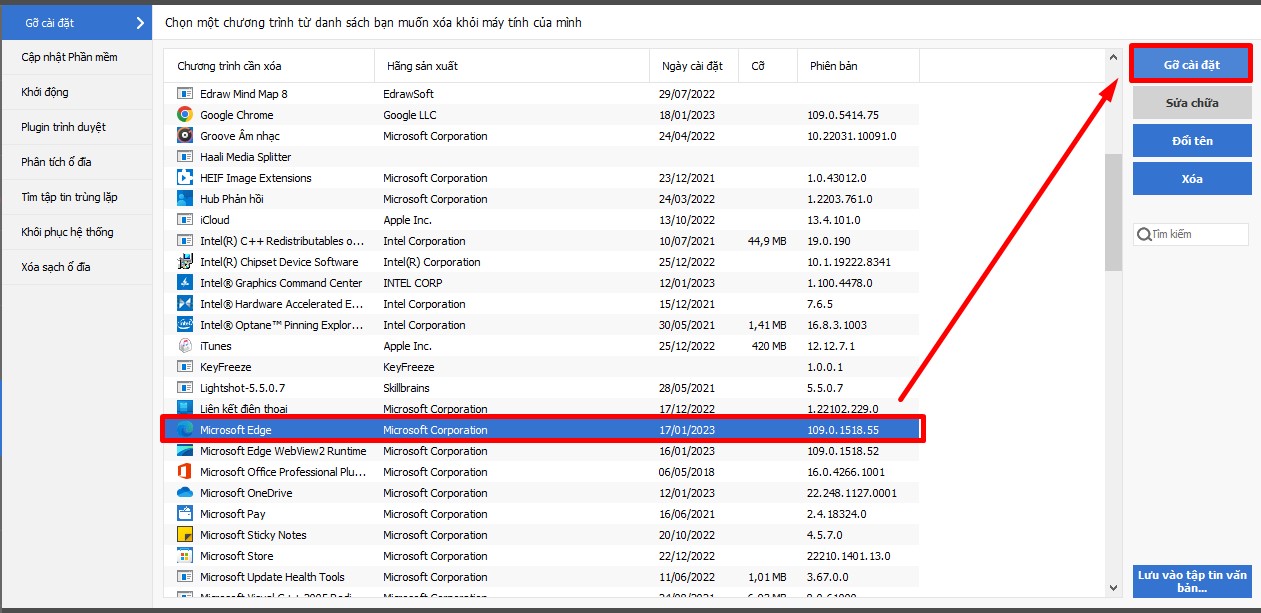Click the Microsoft Store icon
Viewport: 1261px width, 613px height.
[184, 556]
